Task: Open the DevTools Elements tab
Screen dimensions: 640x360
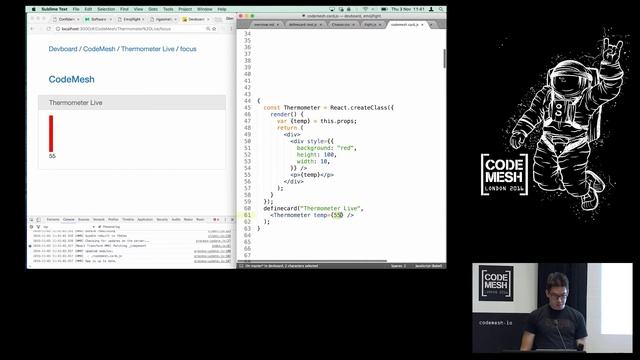Action: 53,220
